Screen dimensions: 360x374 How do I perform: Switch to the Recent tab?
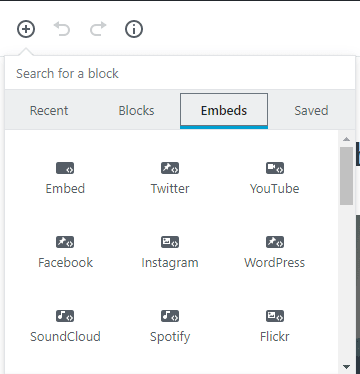[x=49, y=111]
